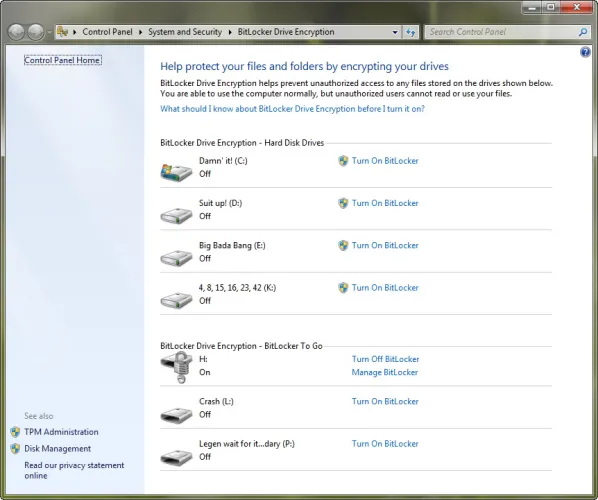Turn On BitLocker for Legen wait for it...dary (P:)
Screen dimensions: 598x500
tap(385, 444)
